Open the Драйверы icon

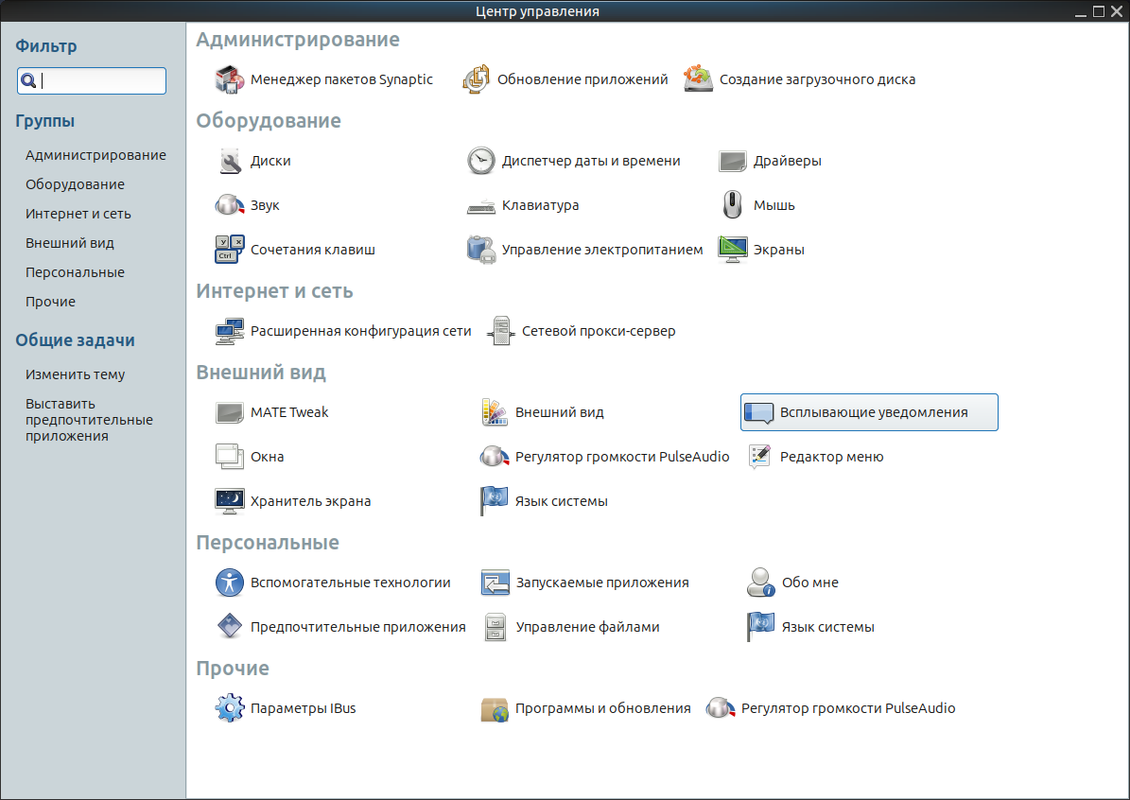[732, 161]
